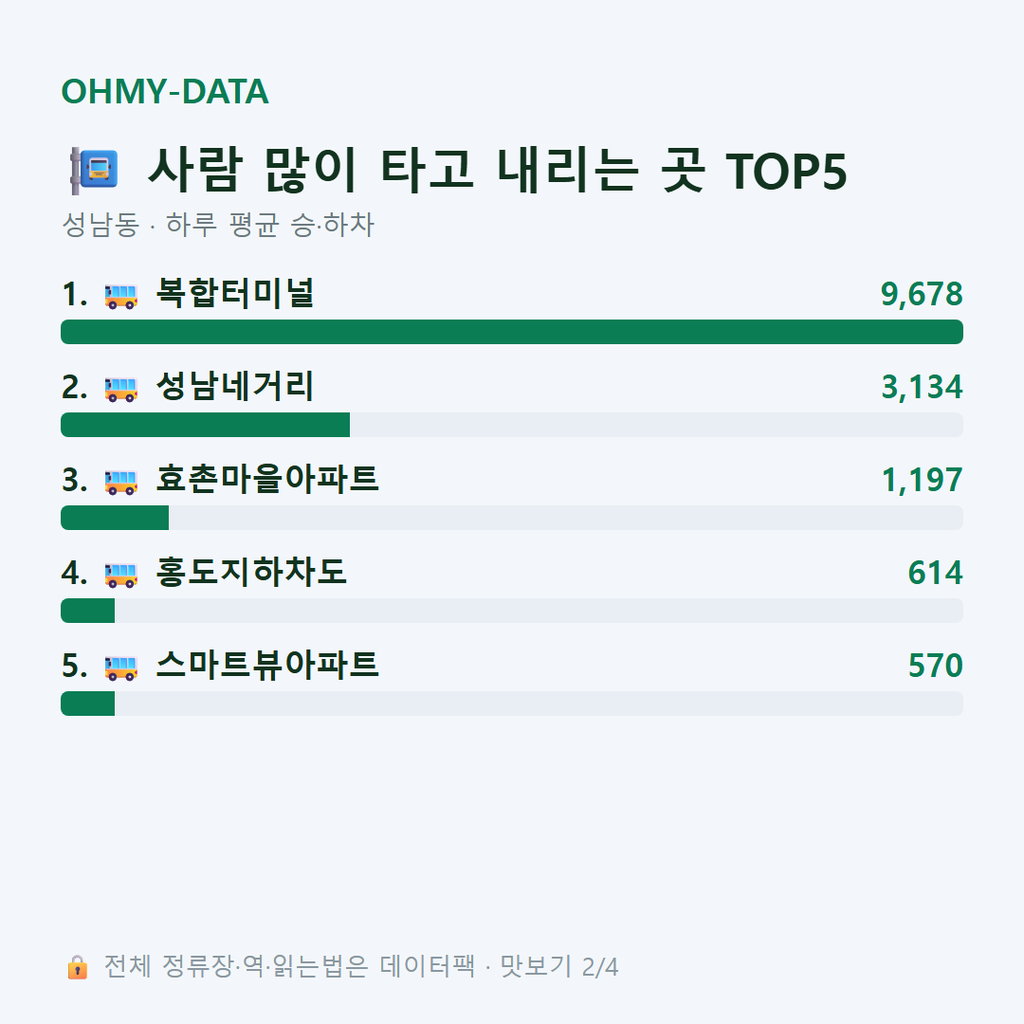Click the lock icon in the footer

pos(77,967)
